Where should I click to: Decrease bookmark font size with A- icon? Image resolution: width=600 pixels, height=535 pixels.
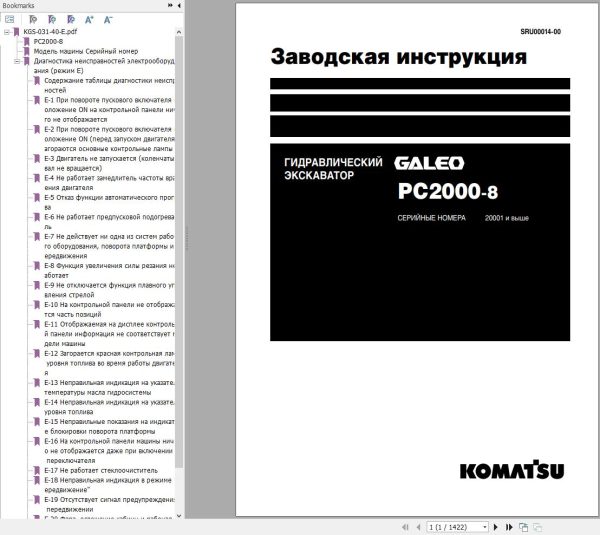tap(108, 20)
